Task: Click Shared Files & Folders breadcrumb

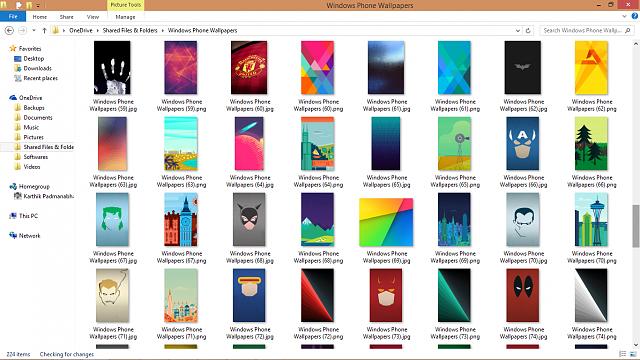Action: pos(130,31)
